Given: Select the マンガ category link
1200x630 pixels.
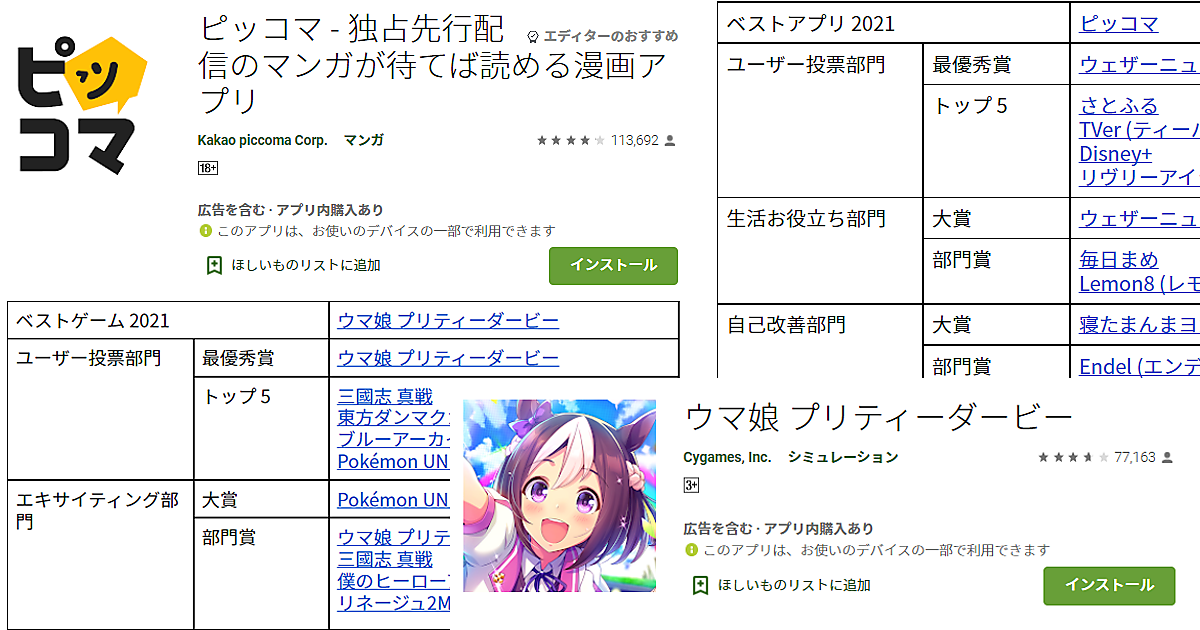Looking at the screenshot, I should pos(363,141).
